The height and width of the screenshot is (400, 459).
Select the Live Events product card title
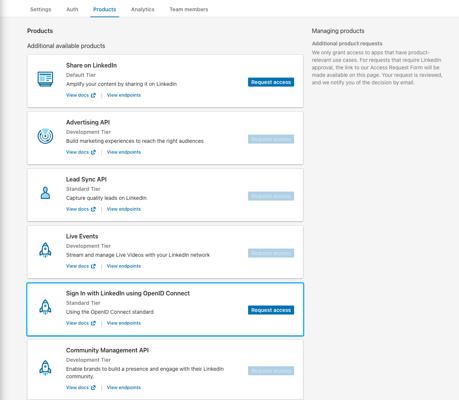pos(82,236)
